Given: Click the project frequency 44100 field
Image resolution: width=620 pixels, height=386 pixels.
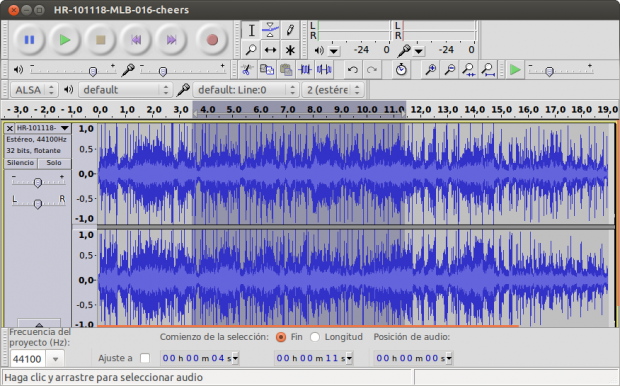Looking at the screenshot, I should coord(28,359).
